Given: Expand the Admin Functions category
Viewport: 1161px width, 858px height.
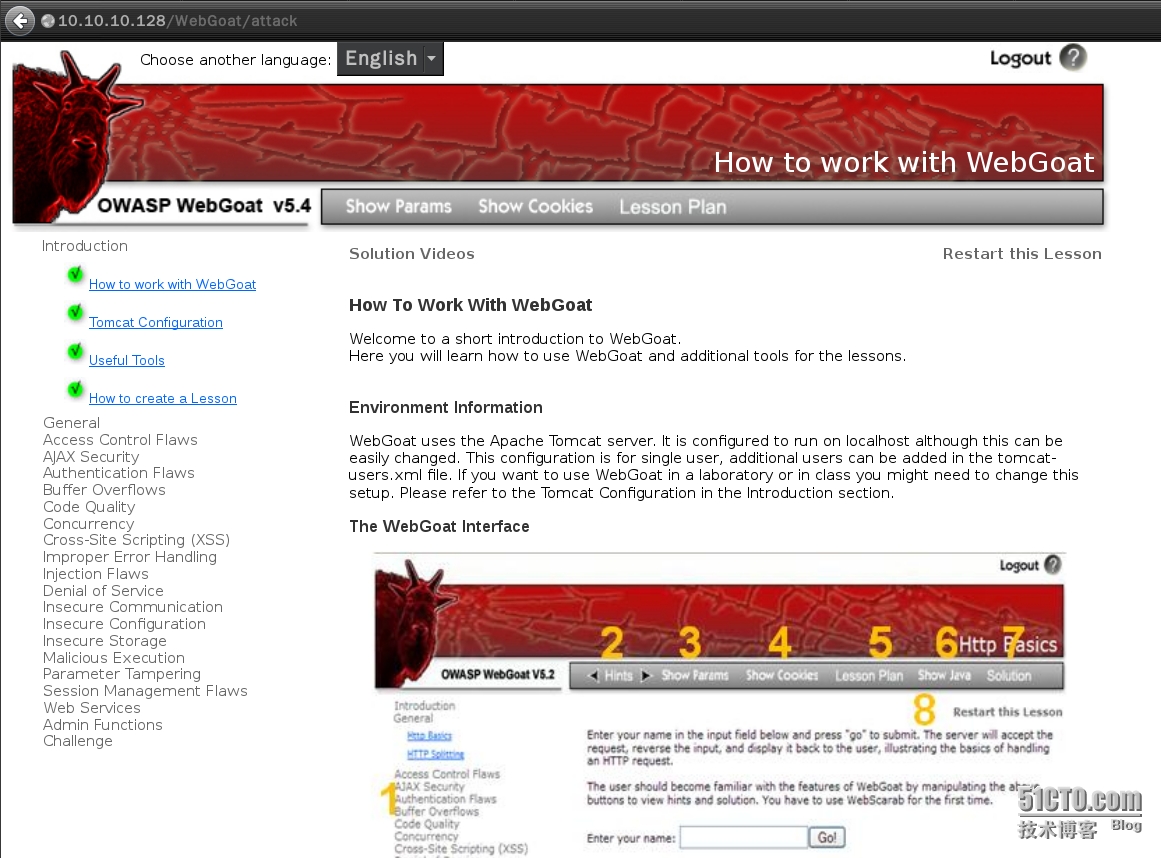Looking at the screenshot, I should 103,725.
